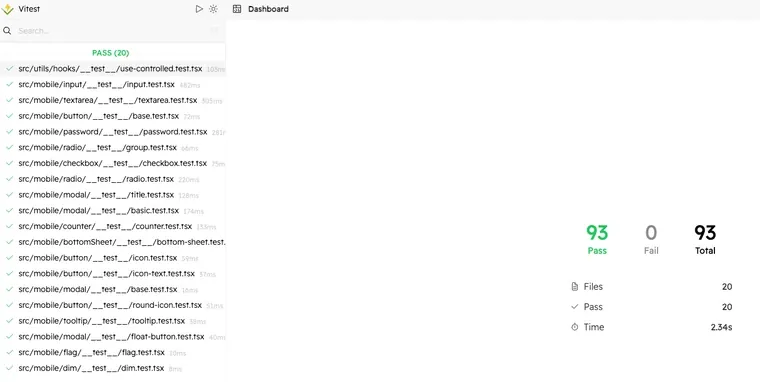This screenshot has width=760, height=382.
Task: Click the PASS (20) header
Action: coord(111,53)
